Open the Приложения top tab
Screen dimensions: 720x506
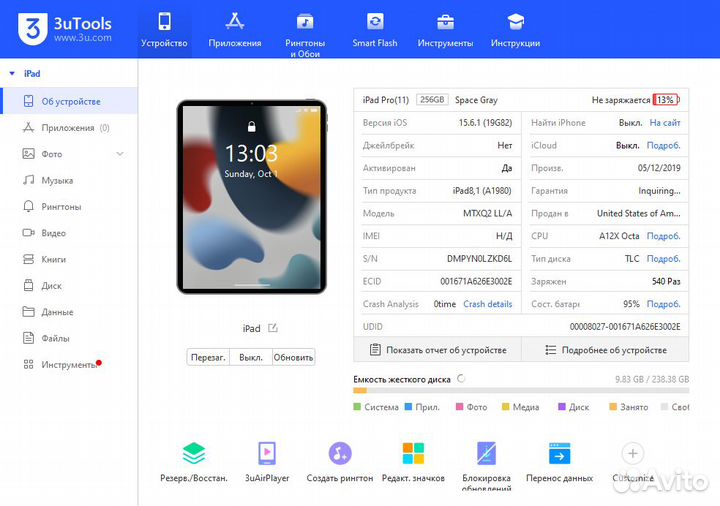[x=235, y=29]
